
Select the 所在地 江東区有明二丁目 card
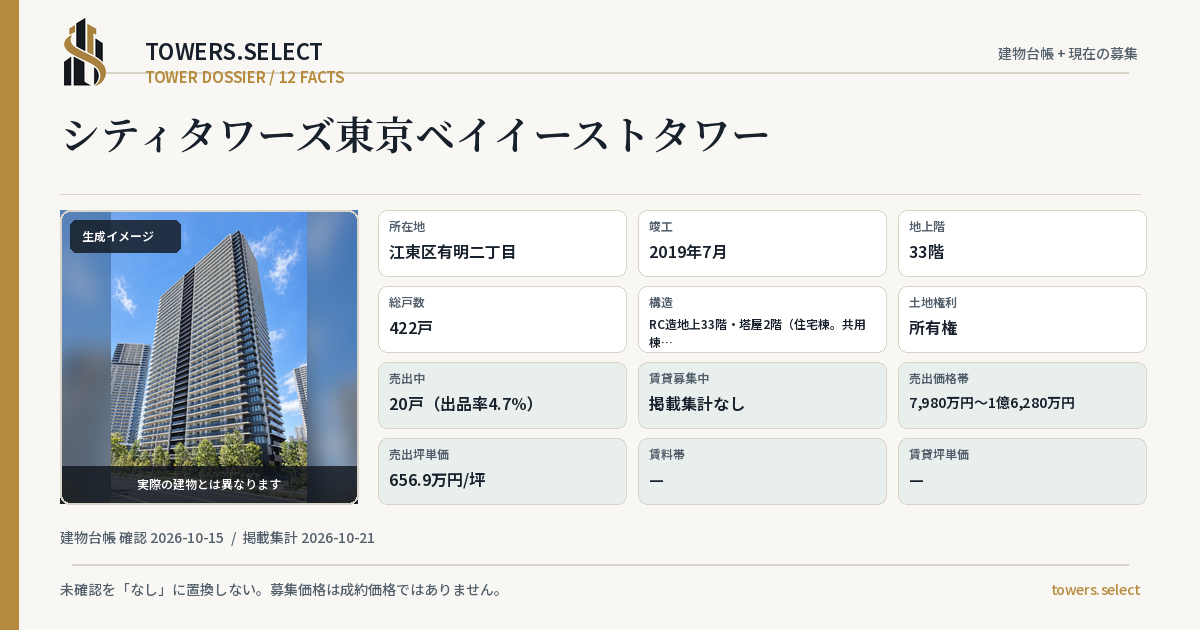click(502, 243)
